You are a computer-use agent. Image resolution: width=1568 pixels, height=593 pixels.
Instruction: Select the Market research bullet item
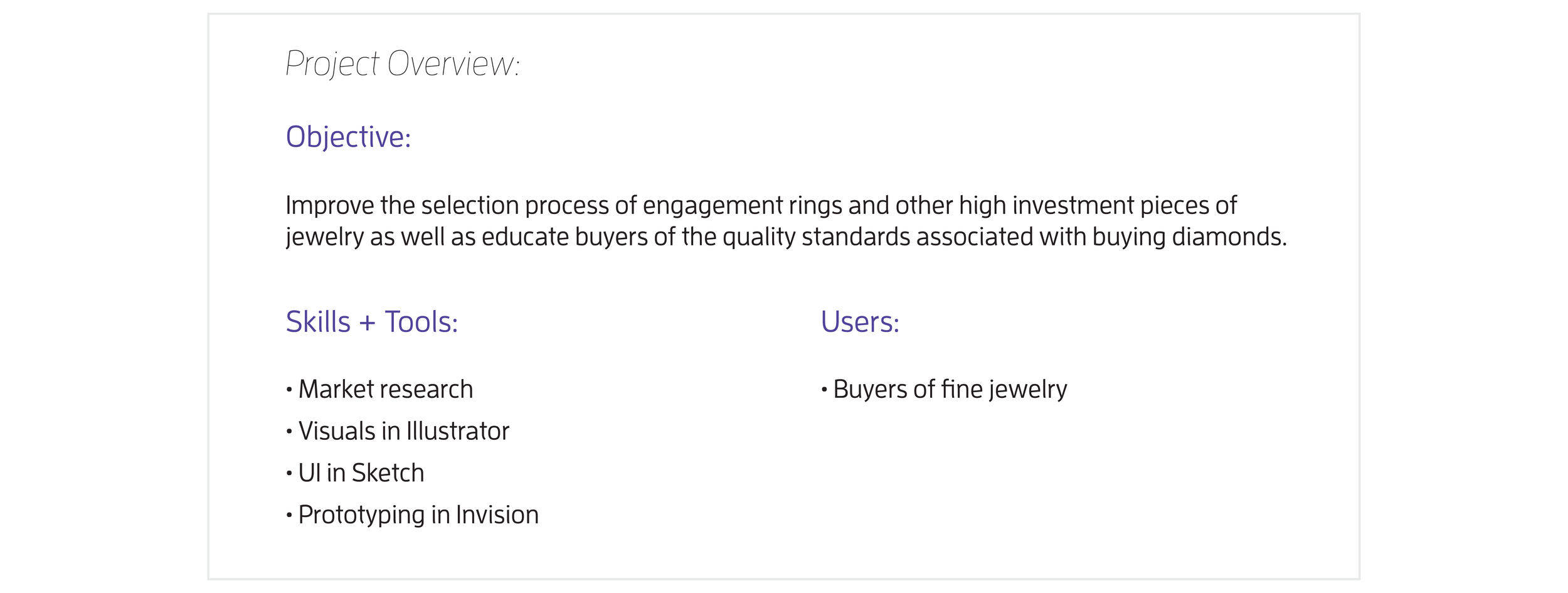(x=379, y=389)
